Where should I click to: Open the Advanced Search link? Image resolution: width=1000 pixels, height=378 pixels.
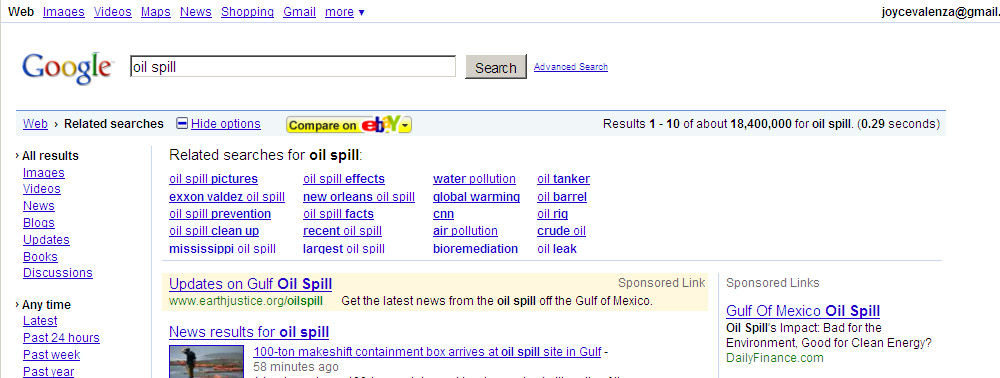coord(571,66)
